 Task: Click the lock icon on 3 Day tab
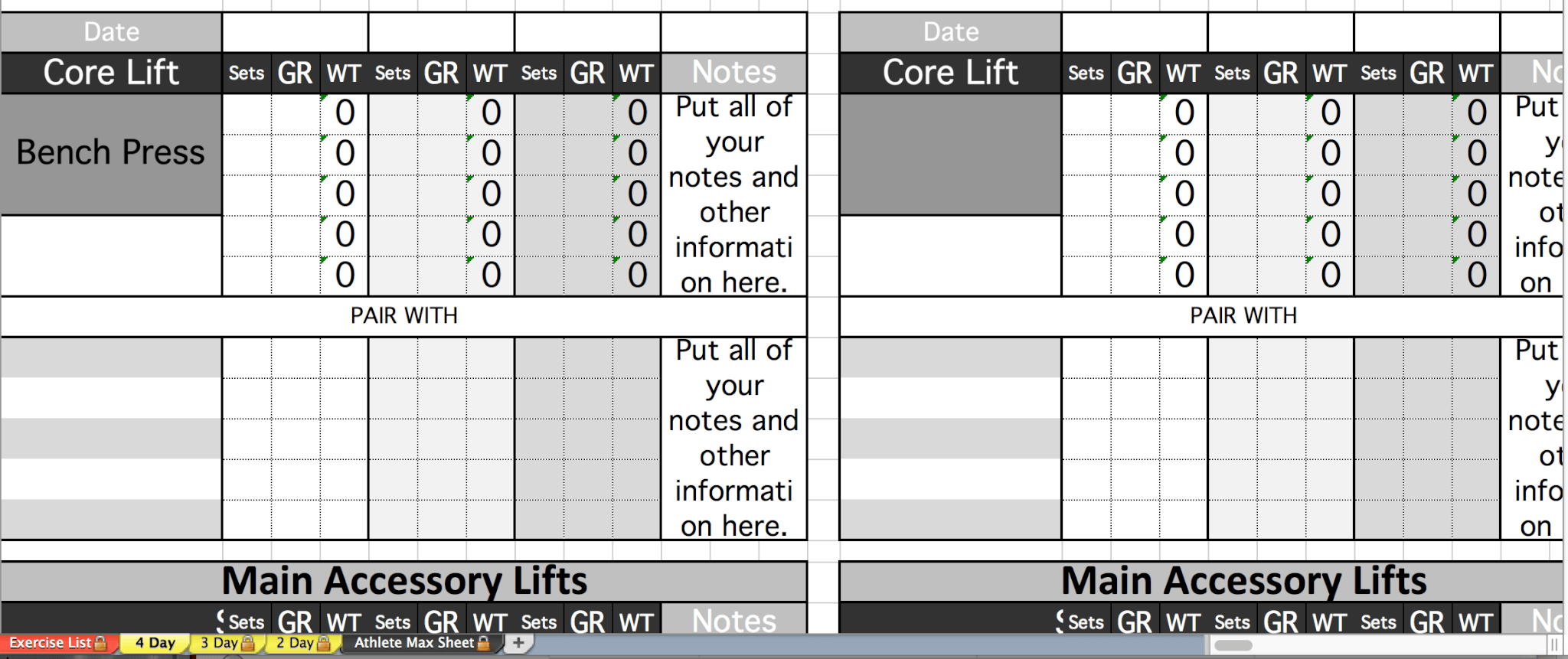pos(247,643)
